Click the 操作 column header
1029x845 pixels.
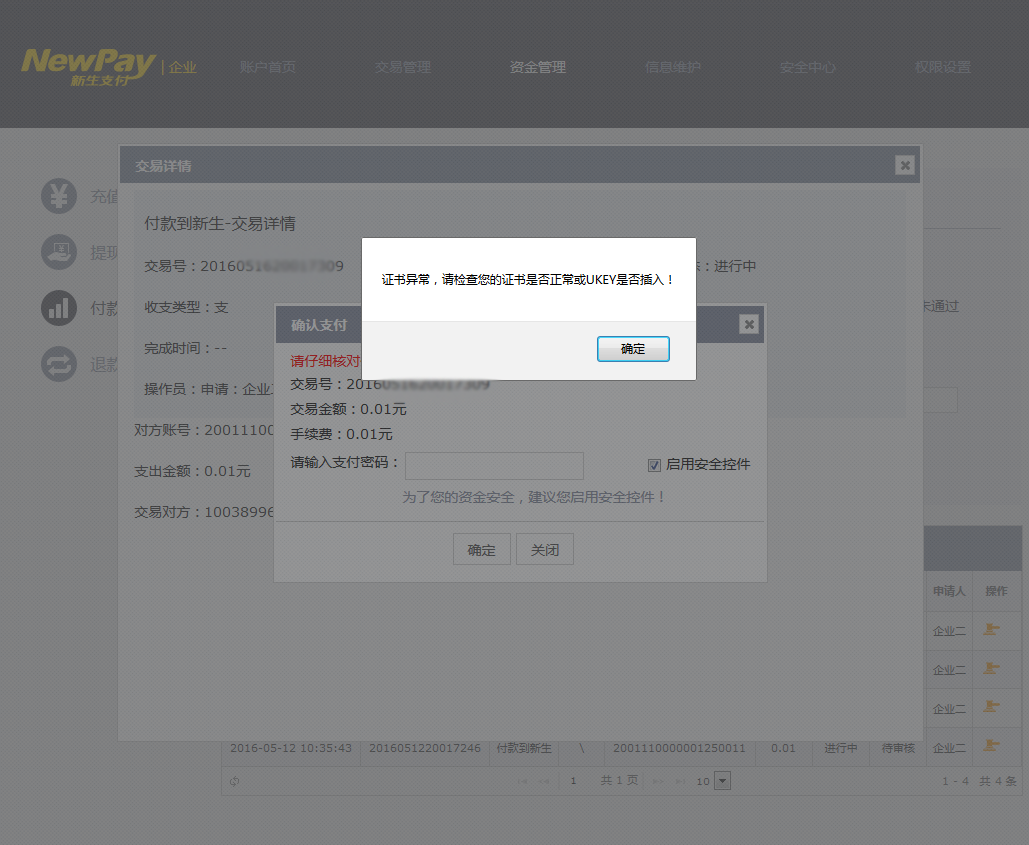click(x=996, y=591)
